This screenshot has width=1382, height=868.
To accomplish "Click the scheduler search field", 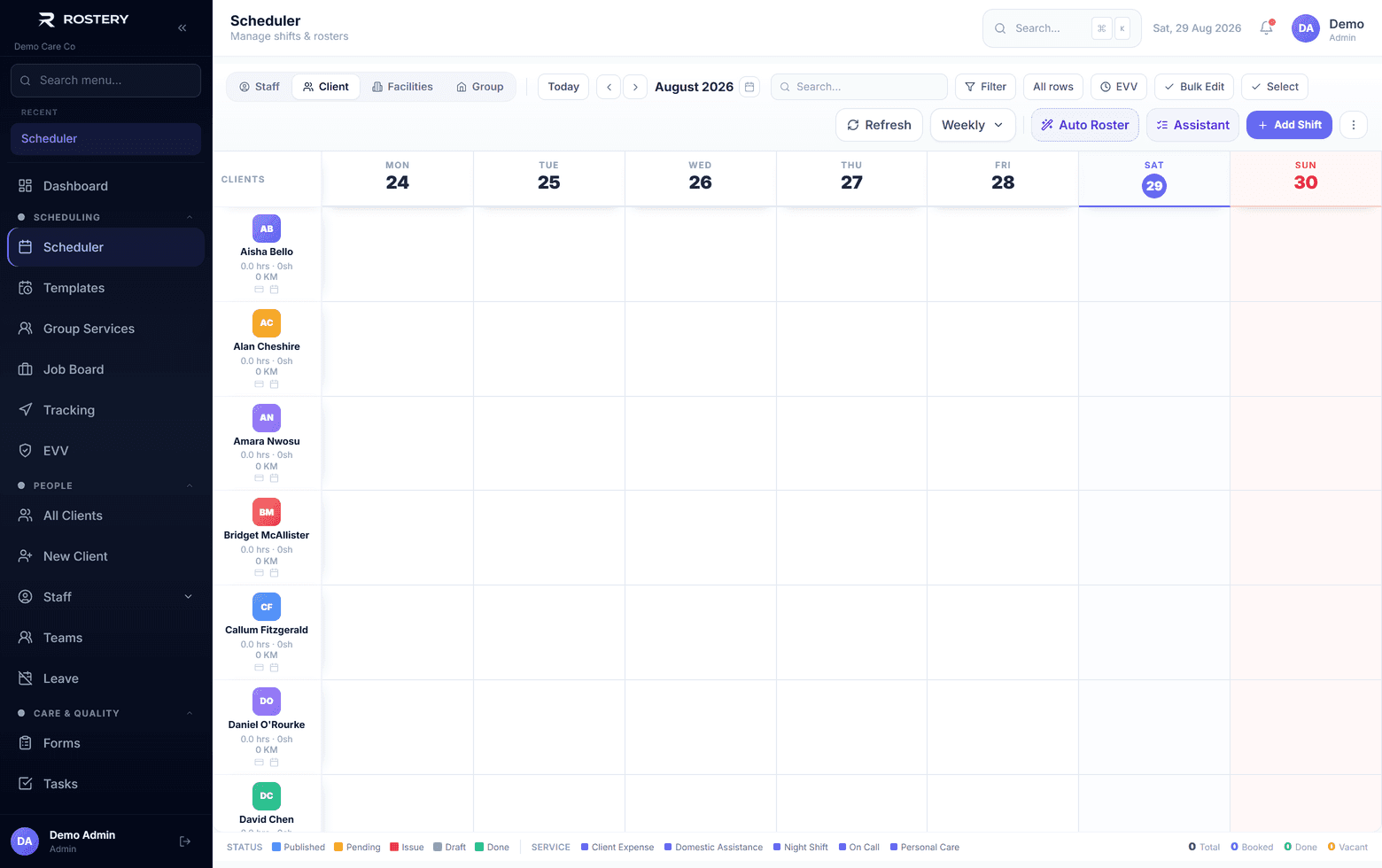I will tap(858, 87).
